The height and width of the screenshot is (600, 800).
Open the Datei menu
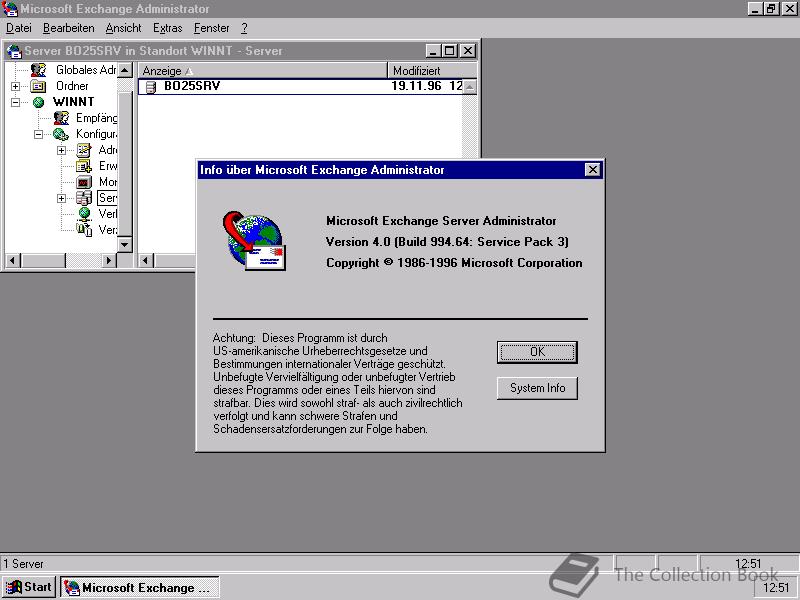click(x=19, y=28)
